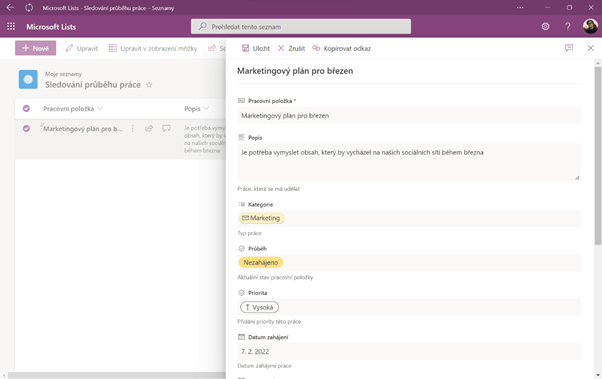Screen dimensions: 602x379
Task: Refresh the Microsoft Lists window
Action: (x=29, y=8)
